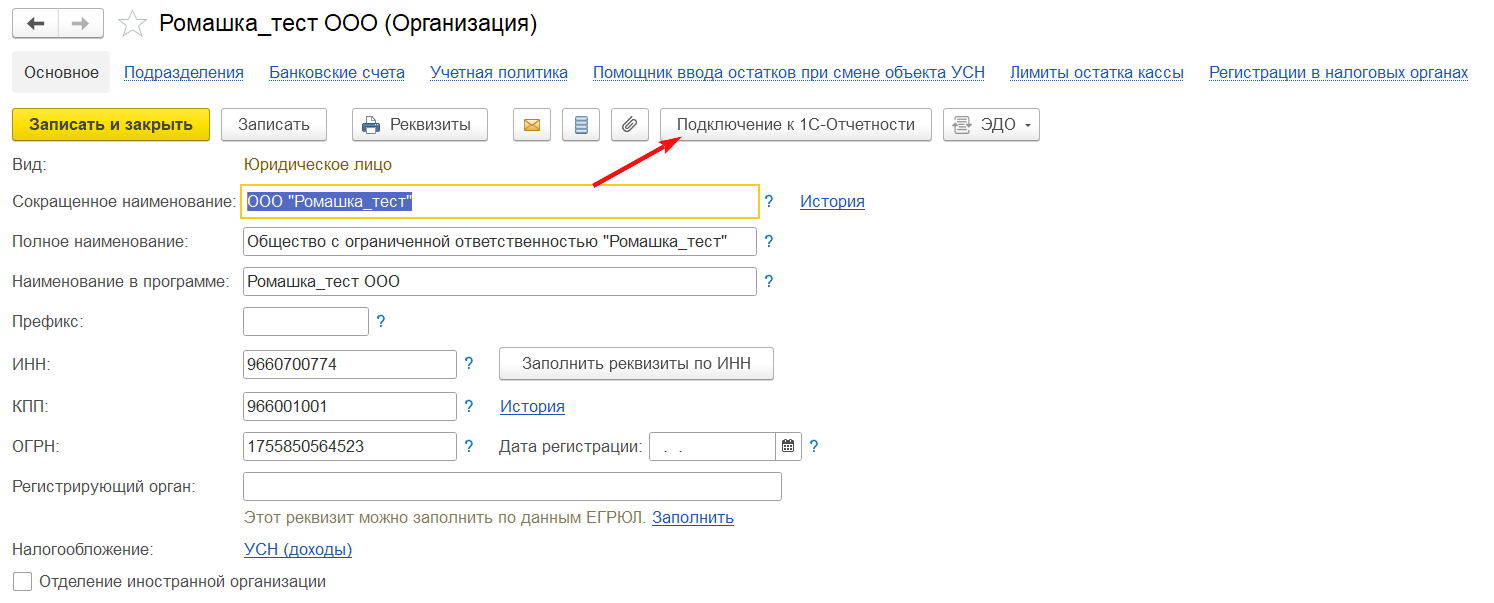Screen dimensions: 1494x603
Task: Expand the ЭДО dropdown menu
Action: click(x=991, y=125)
